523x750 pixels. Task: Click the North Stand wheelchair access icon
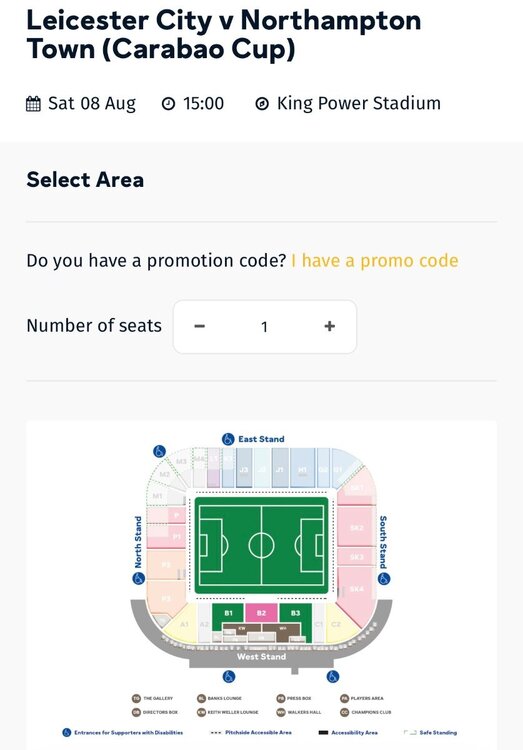coord(138,578)
